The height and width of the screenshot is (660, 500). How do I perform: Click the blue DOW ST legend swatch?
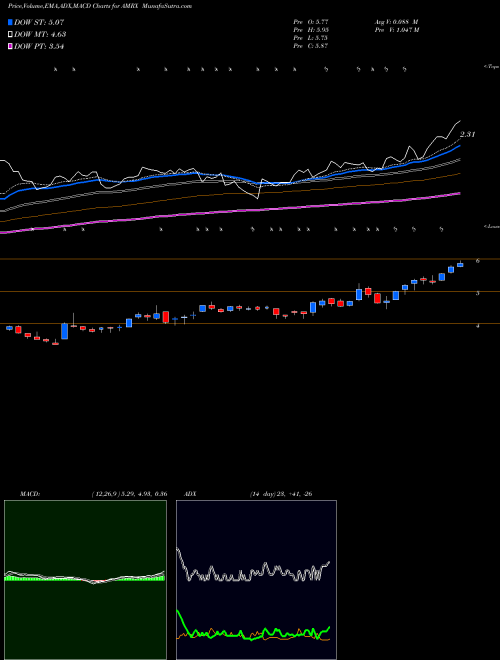coord(11,22)
